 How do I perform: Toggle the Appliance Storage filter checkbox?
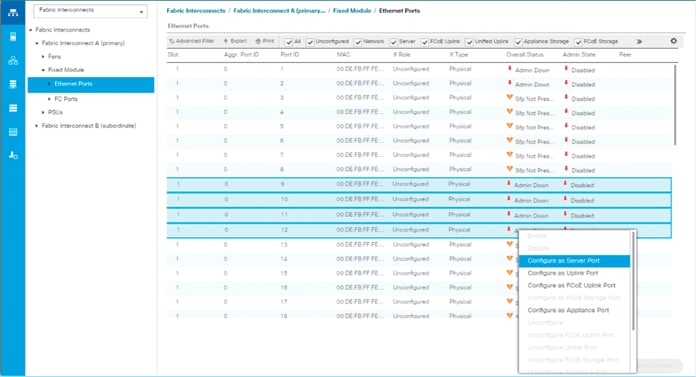pos(518,42)
